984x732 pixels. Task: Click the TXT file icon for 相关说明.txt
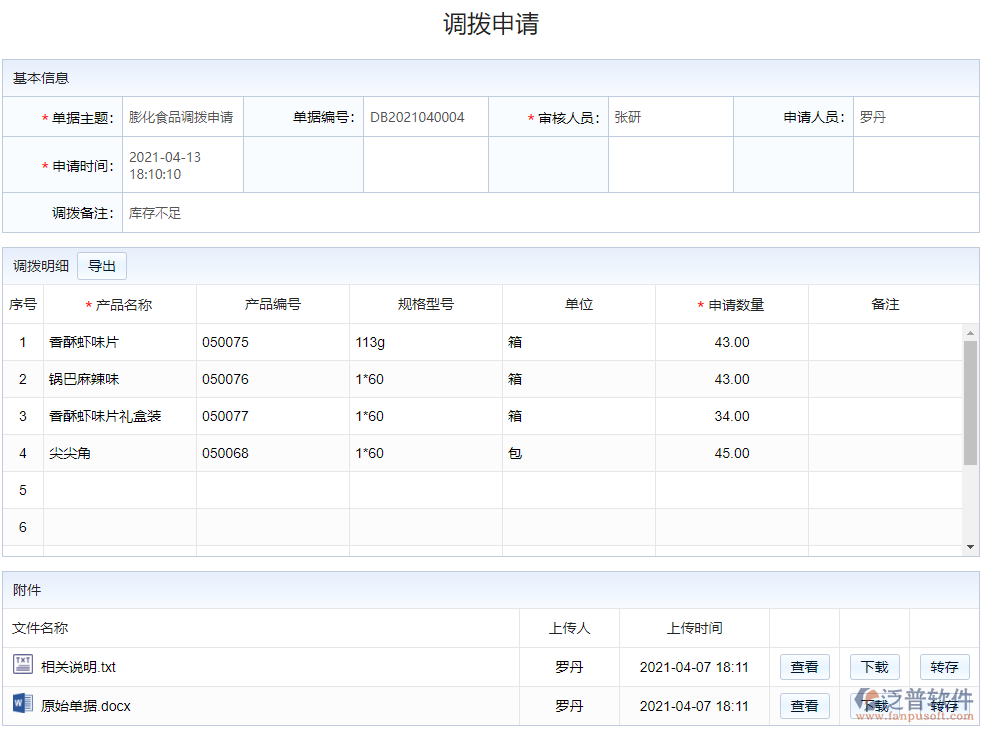pos(22,666)
